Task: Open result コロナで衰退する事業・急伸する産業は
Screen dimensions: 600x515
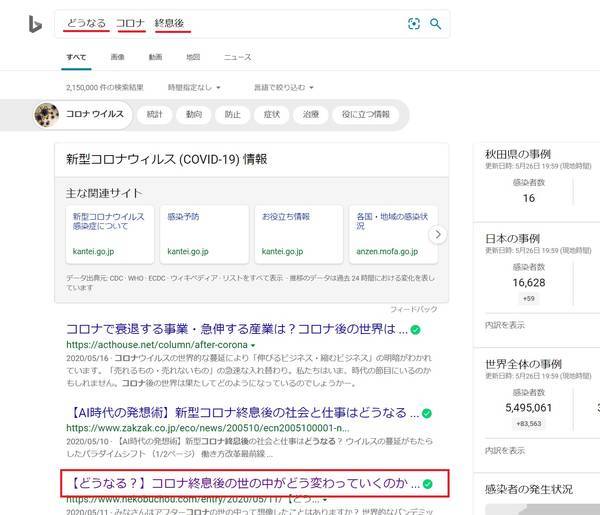Action: 236,329
